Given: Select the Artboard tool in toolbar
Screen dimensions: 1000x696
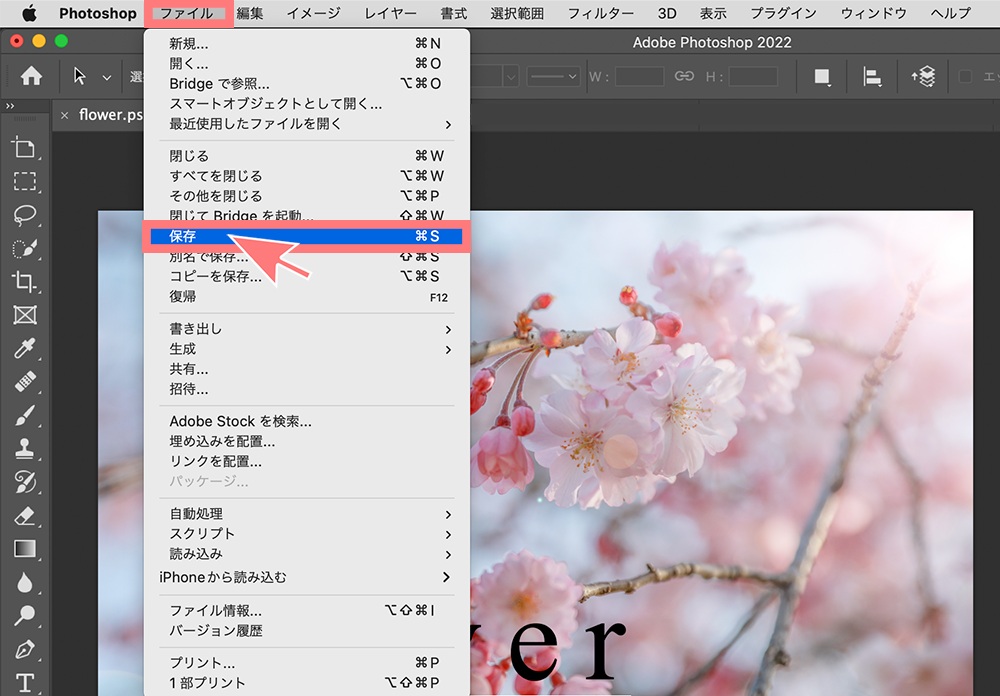Looking at the screenshot, I should point(24,147).
